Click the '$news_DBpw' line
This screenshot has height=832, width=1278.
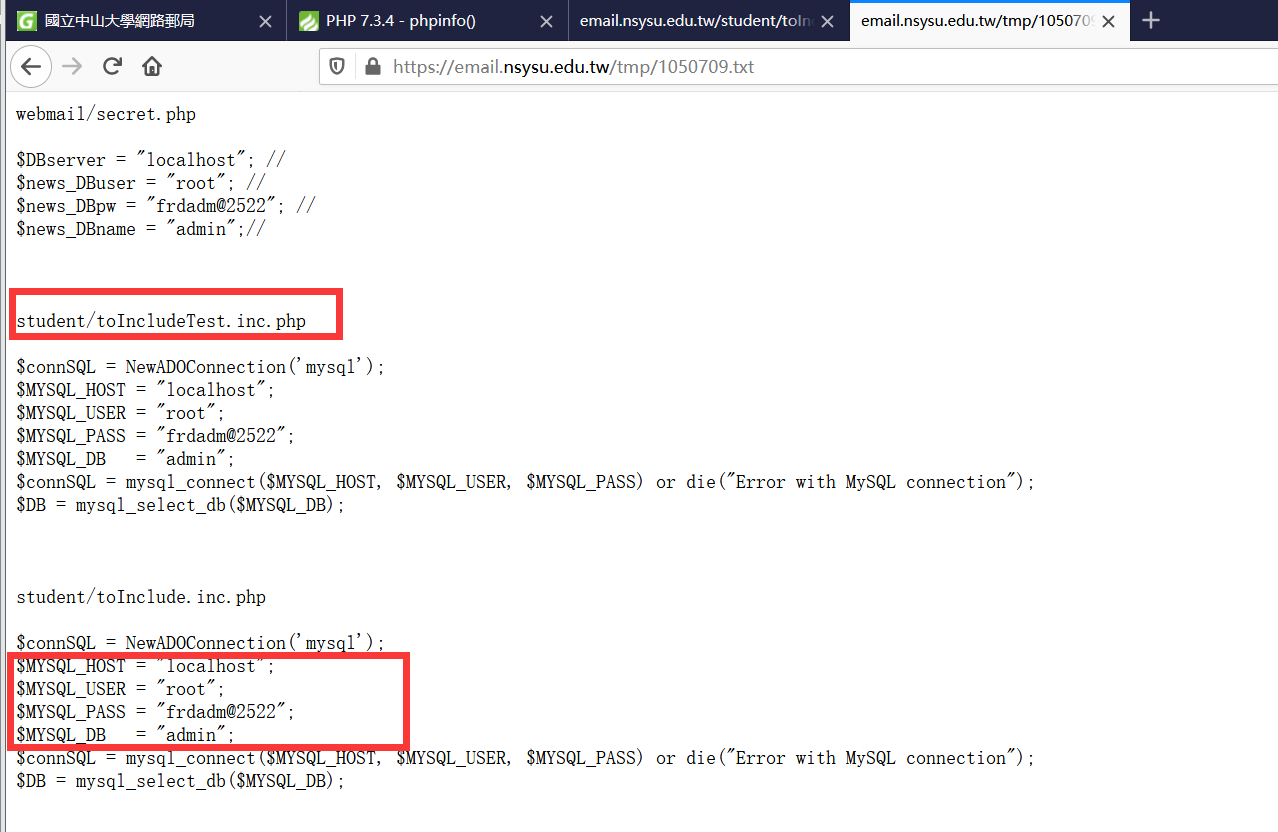click(166, 206)
